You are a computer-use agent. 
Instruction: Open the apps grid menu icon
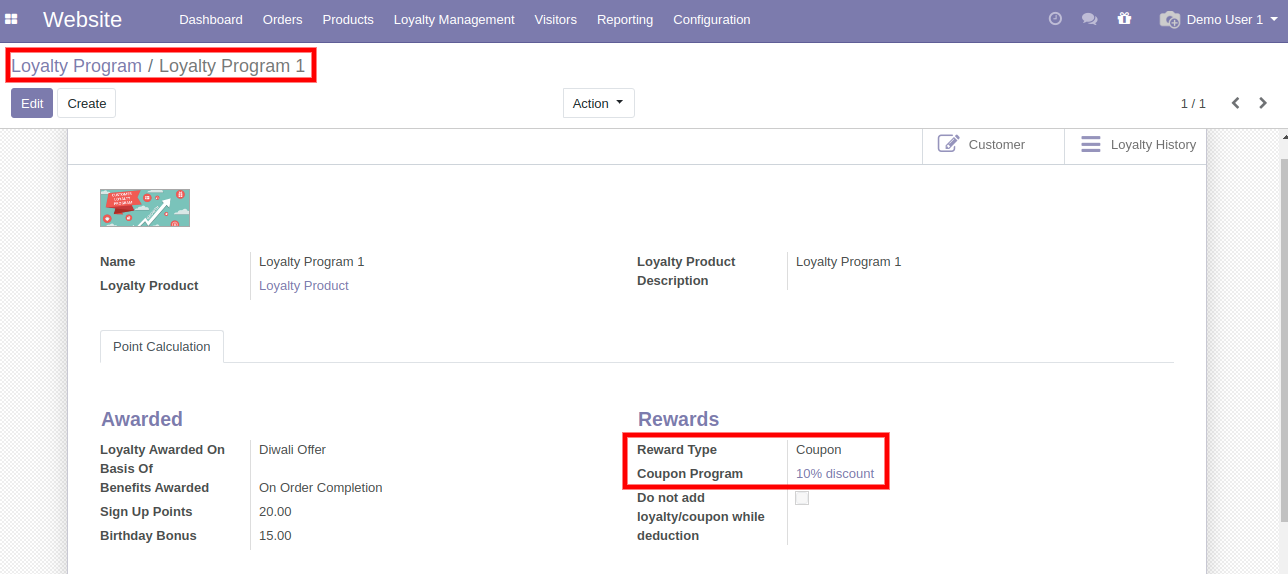[x=12, y=19]
